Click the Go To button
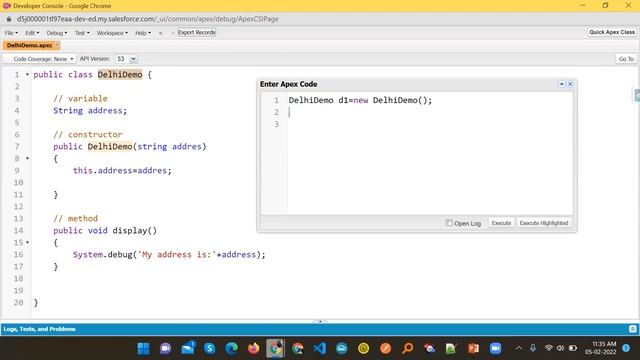Viewport: 640px width, 360px height. pos(626,59)
